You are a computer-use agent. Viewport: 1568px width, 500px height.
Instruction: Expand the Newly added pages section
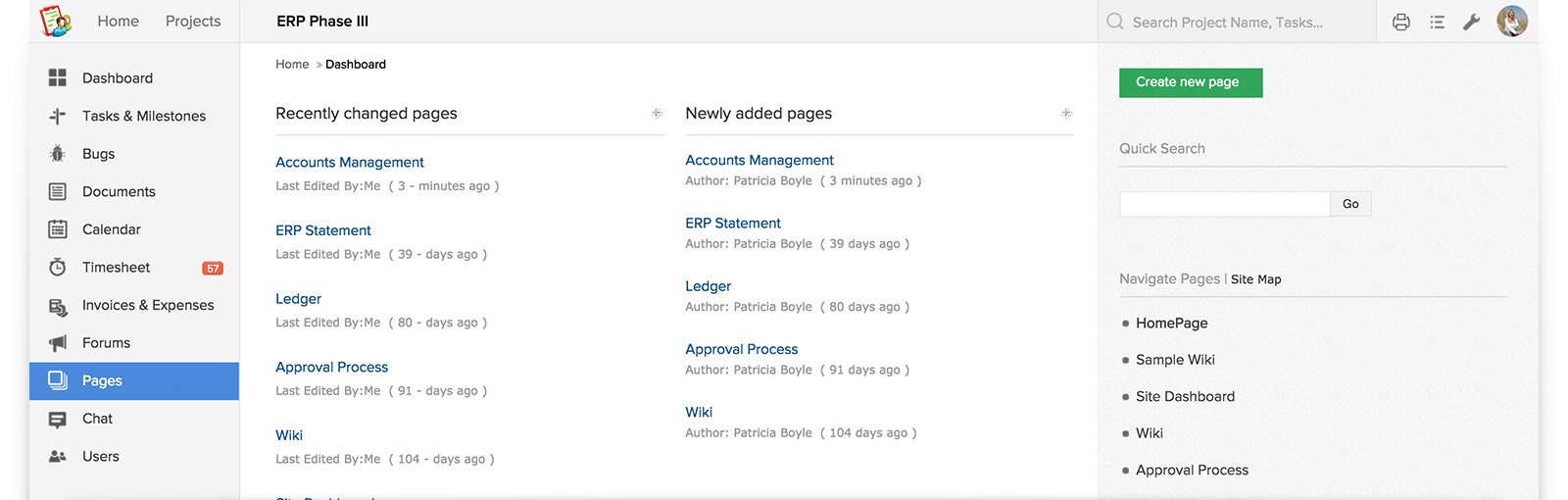pos(1066,114)
